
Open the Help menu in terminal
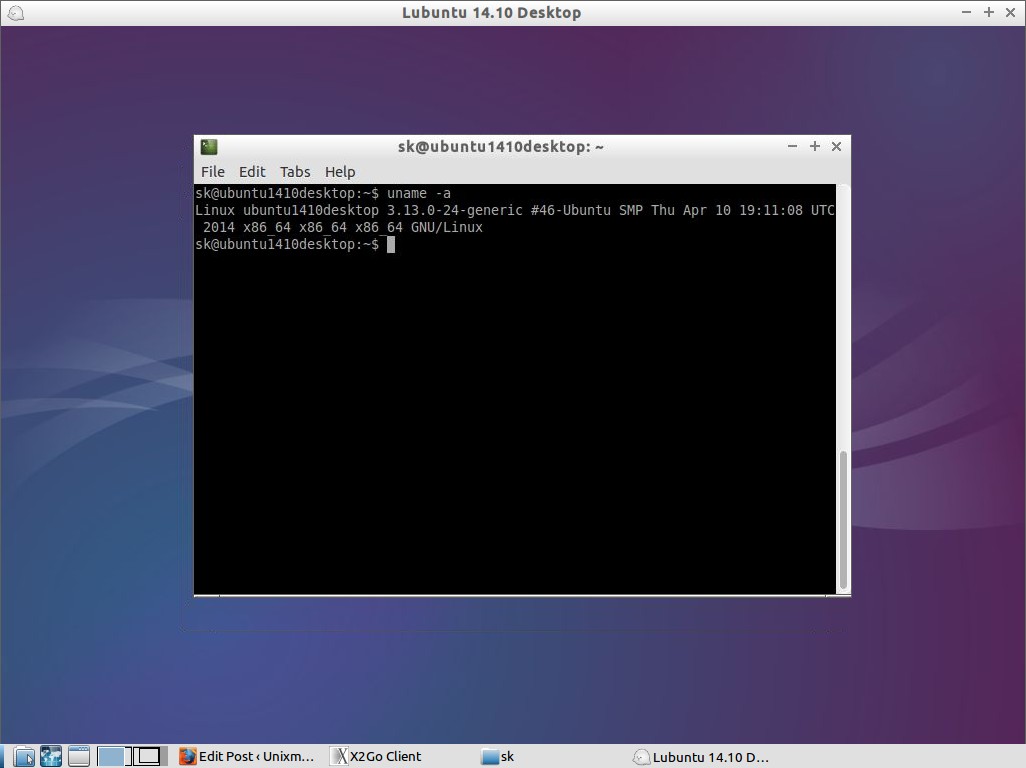pyautogui.click(x=340, y=172)
